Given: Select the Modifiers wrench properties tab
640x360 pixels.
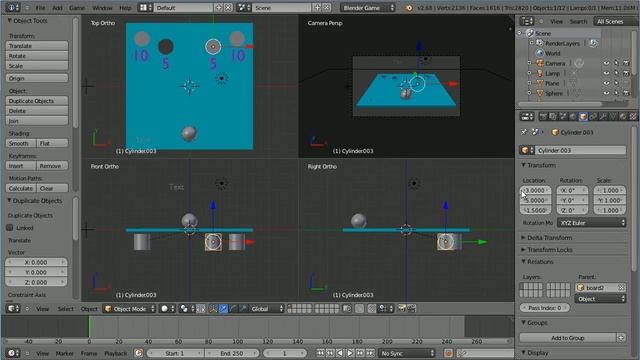Looking at the screenshot, I should coord(603,117).
